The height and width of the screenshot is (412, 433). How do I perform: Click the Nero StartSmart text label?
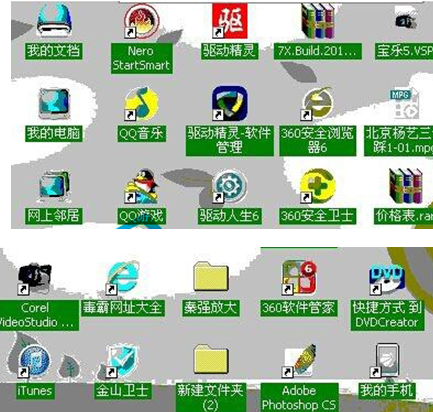click(141, 58)
